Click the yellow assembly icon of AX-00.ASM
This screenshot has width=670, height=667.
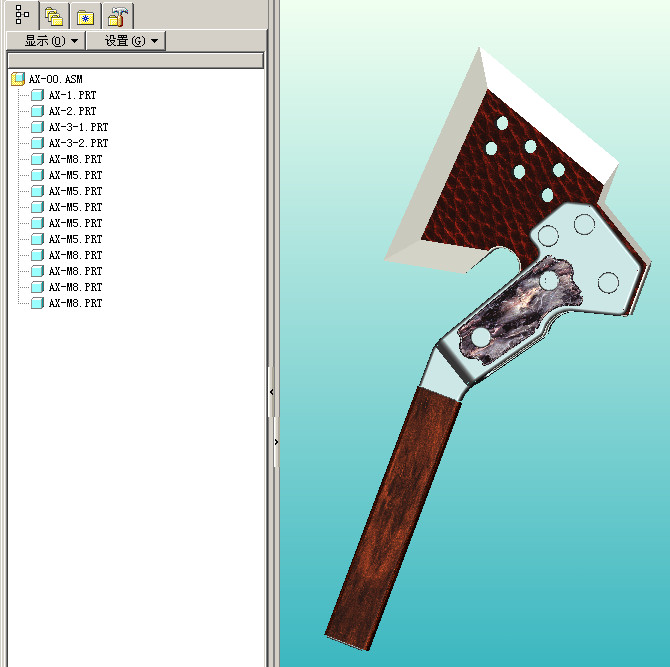[x=18, y=79]
